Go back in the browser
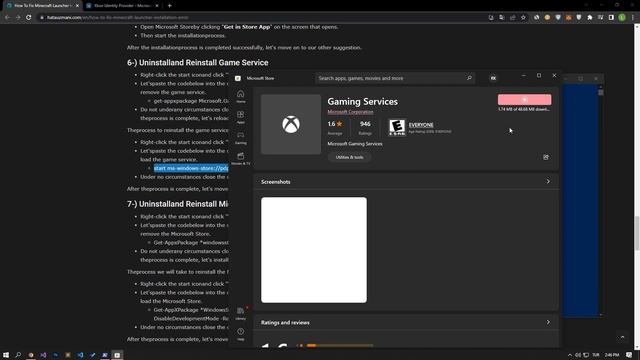This screenshot has height=360, width=640. (7, 18)
